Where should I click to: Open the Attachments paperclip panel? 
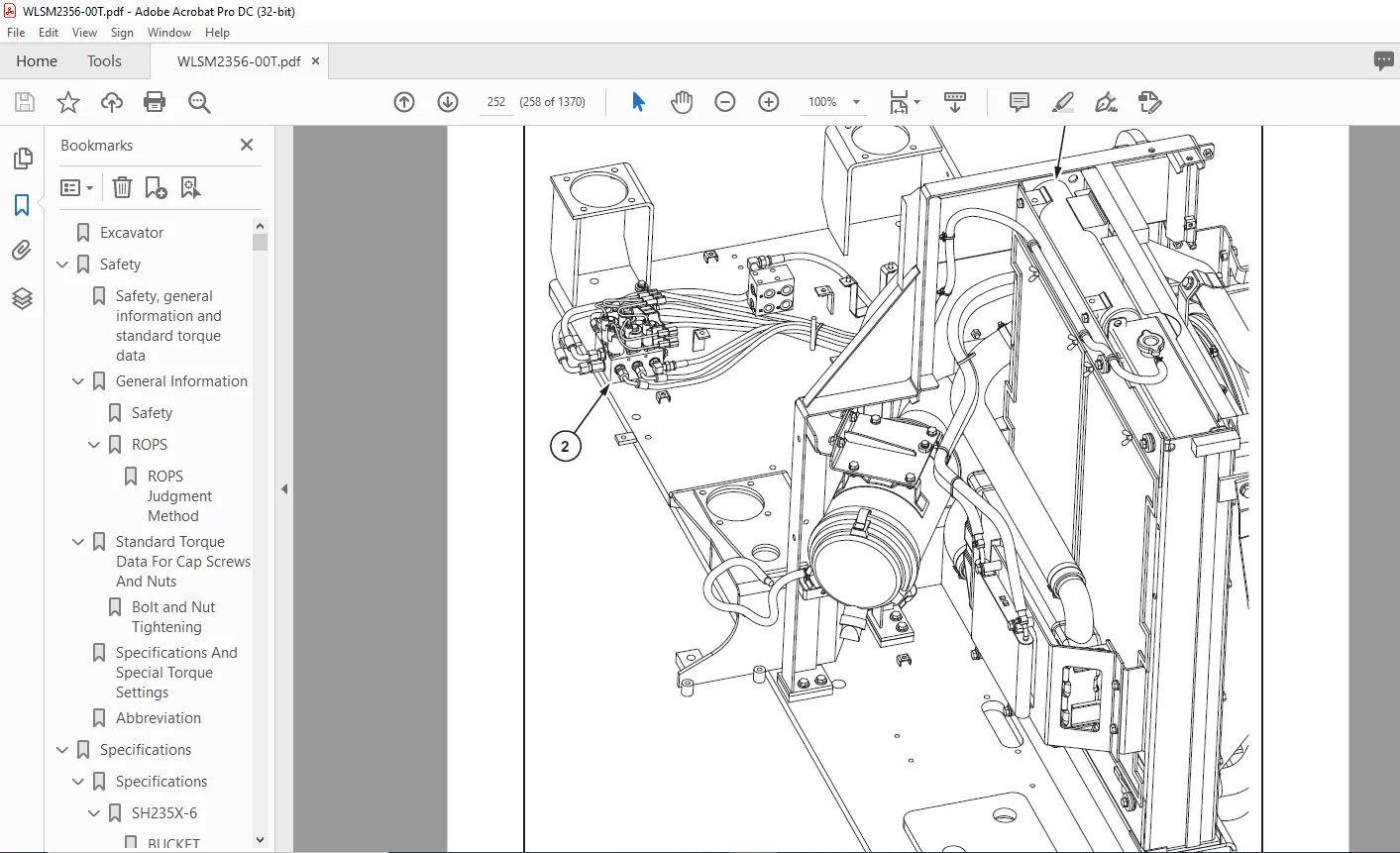(22, 251)
